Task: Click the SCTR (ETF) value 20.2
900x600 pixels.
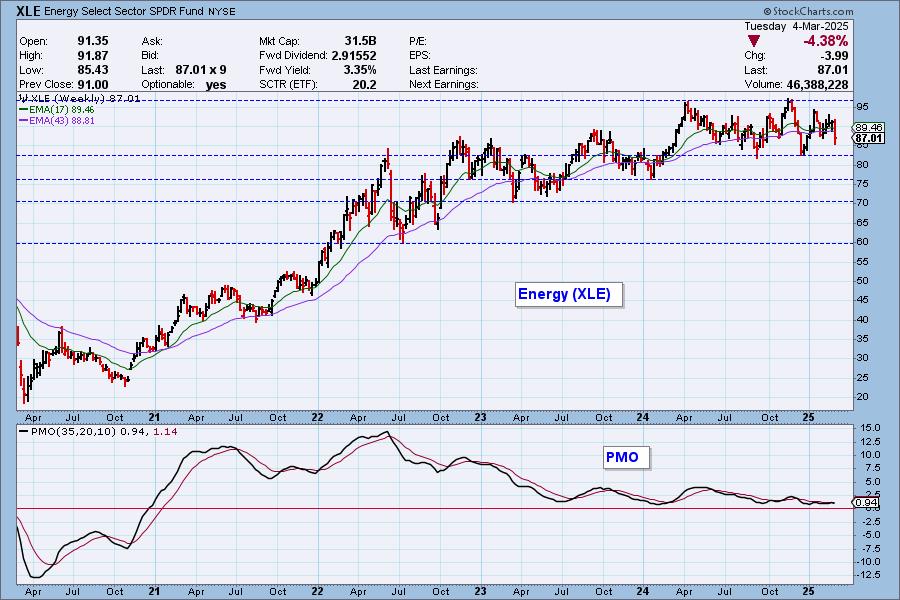Action: pos(365,85)
